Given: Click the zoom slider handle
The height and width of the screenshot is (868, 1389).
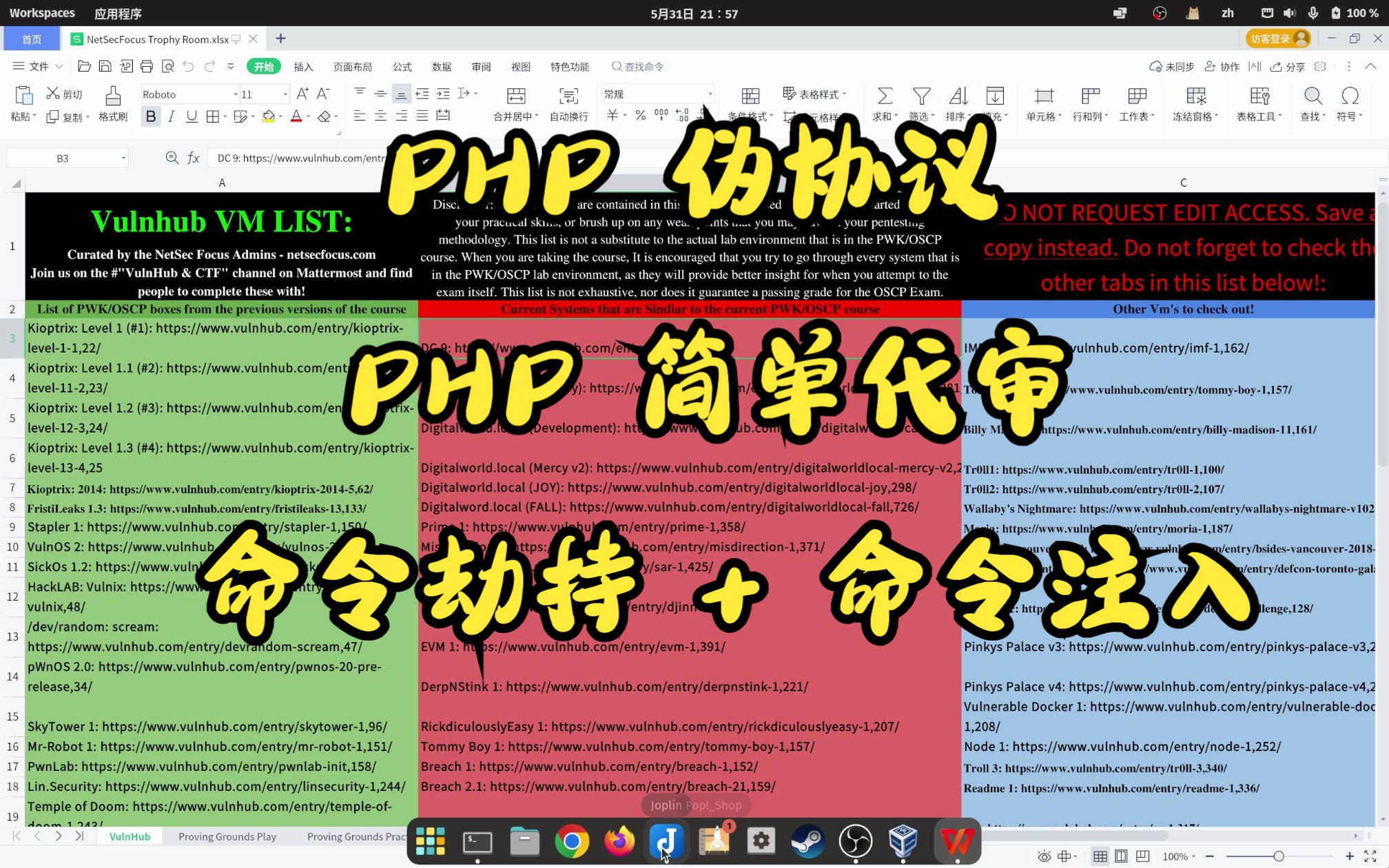Looking at the screenshot, I should (x=1279, y=856).
